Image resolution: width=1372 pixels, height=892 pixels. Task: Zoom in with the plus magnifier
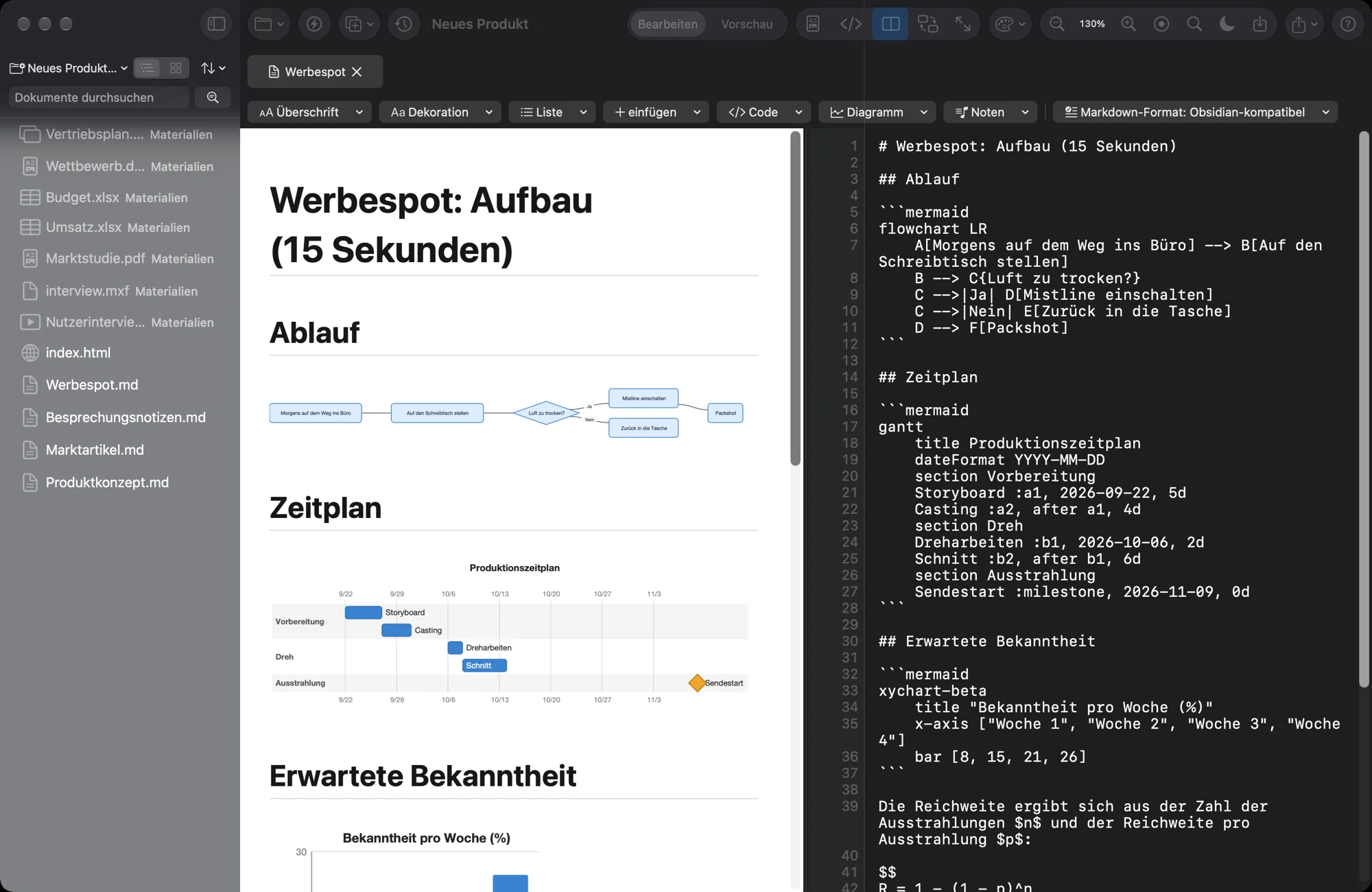tap(1128, 24)
